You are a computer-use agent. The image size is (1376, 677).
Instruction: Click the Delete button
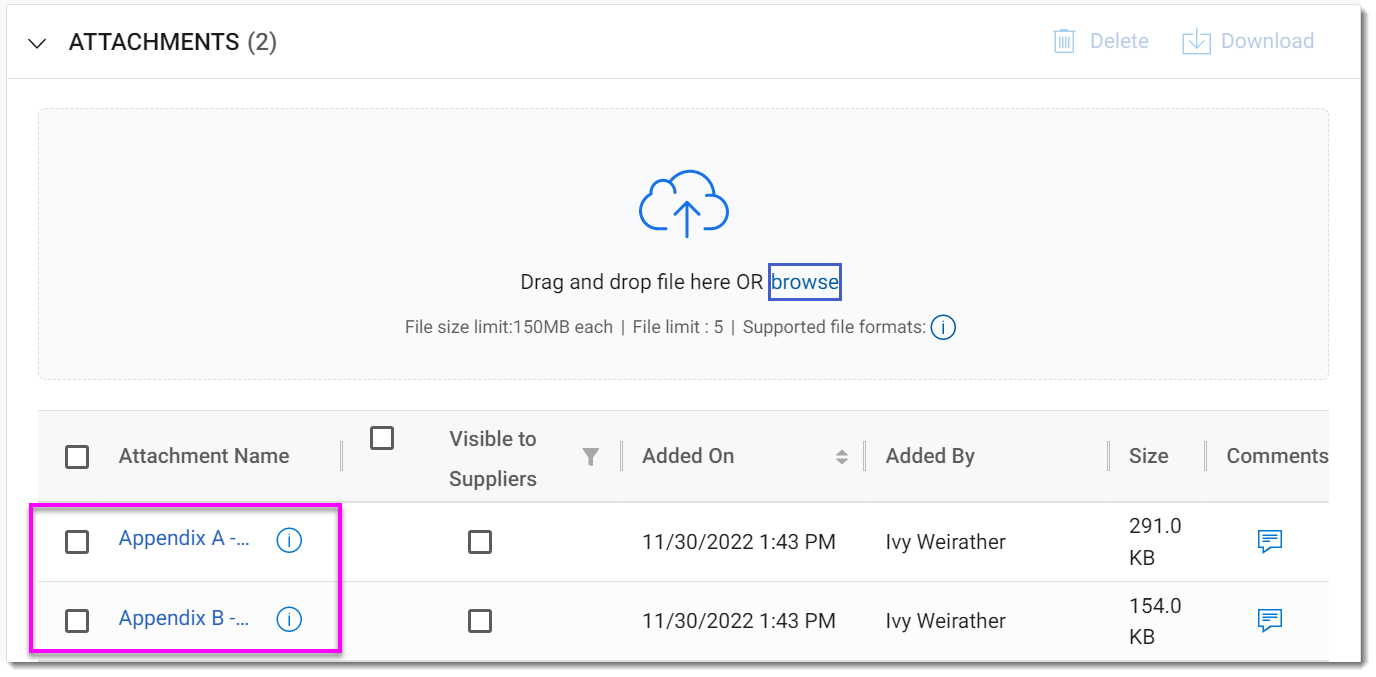[1101, 41]
